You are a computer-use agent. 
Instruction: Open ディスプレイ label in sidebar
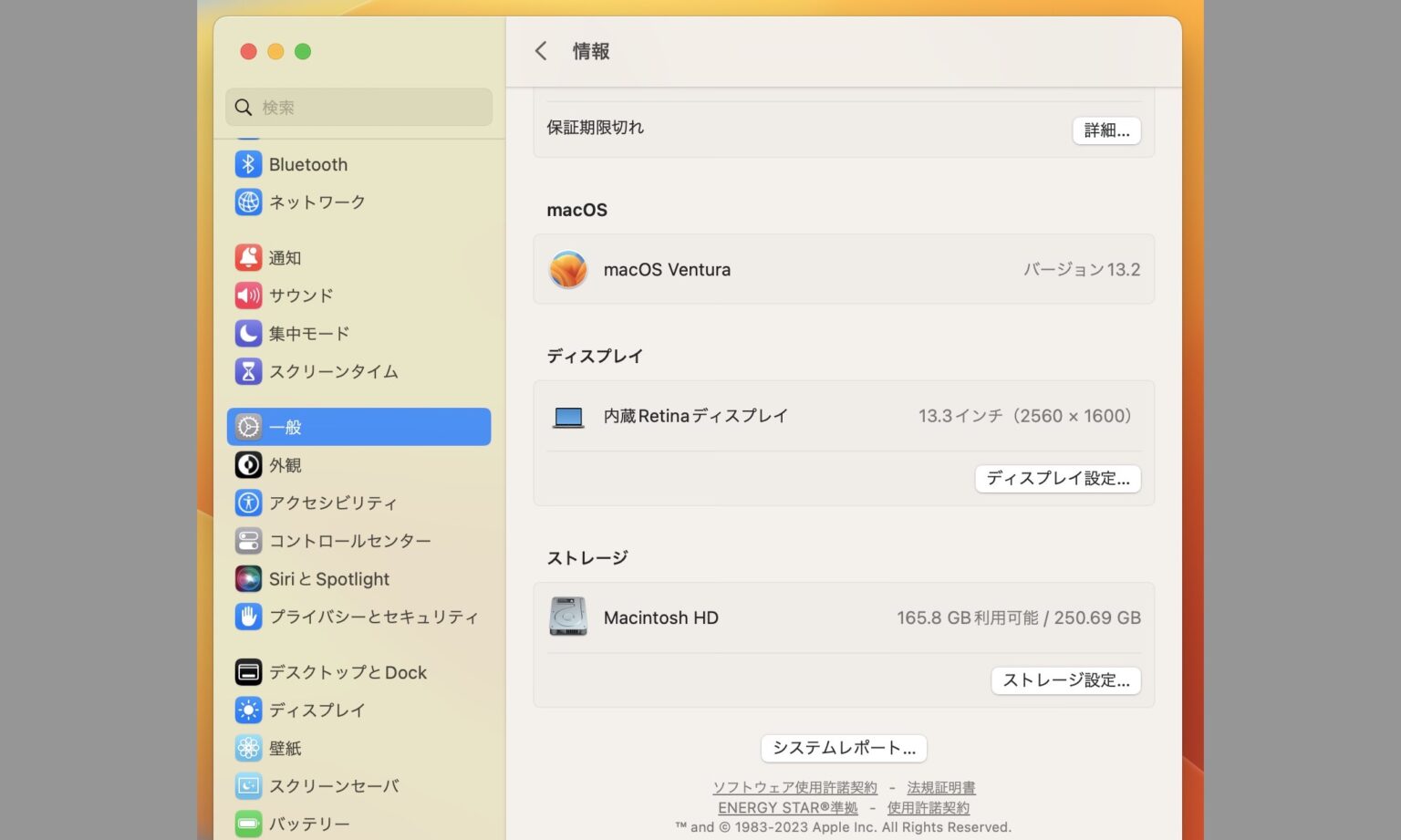pyautogui.click(x=317, y=710)
